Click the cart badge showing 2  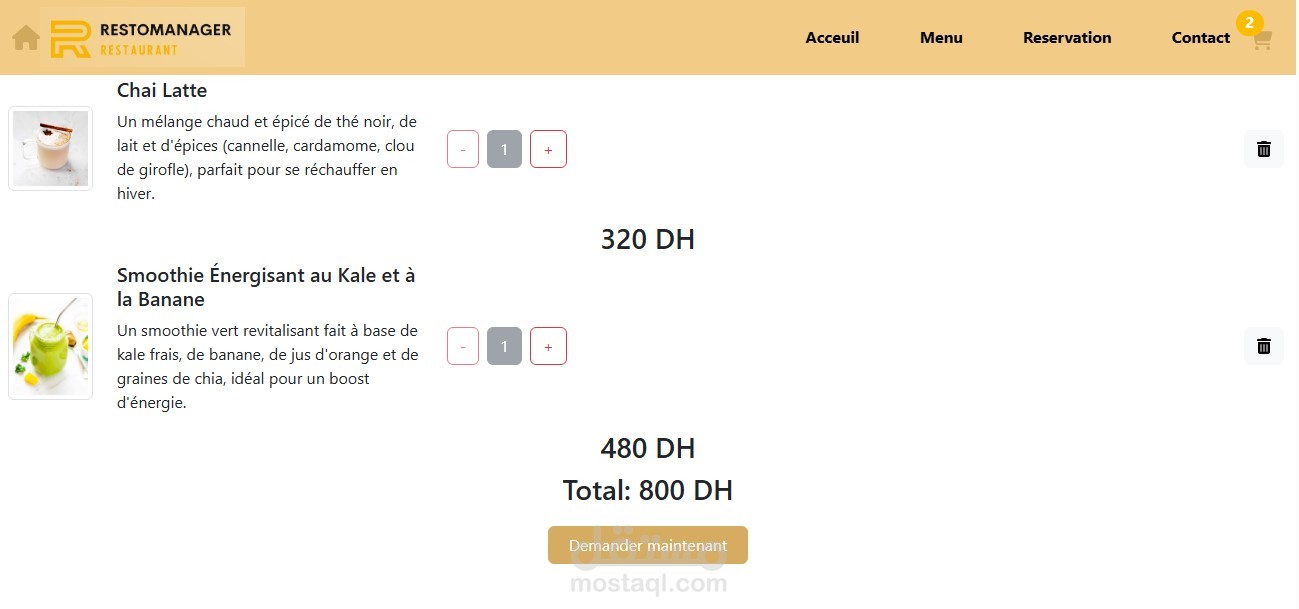pos(1250,23)
